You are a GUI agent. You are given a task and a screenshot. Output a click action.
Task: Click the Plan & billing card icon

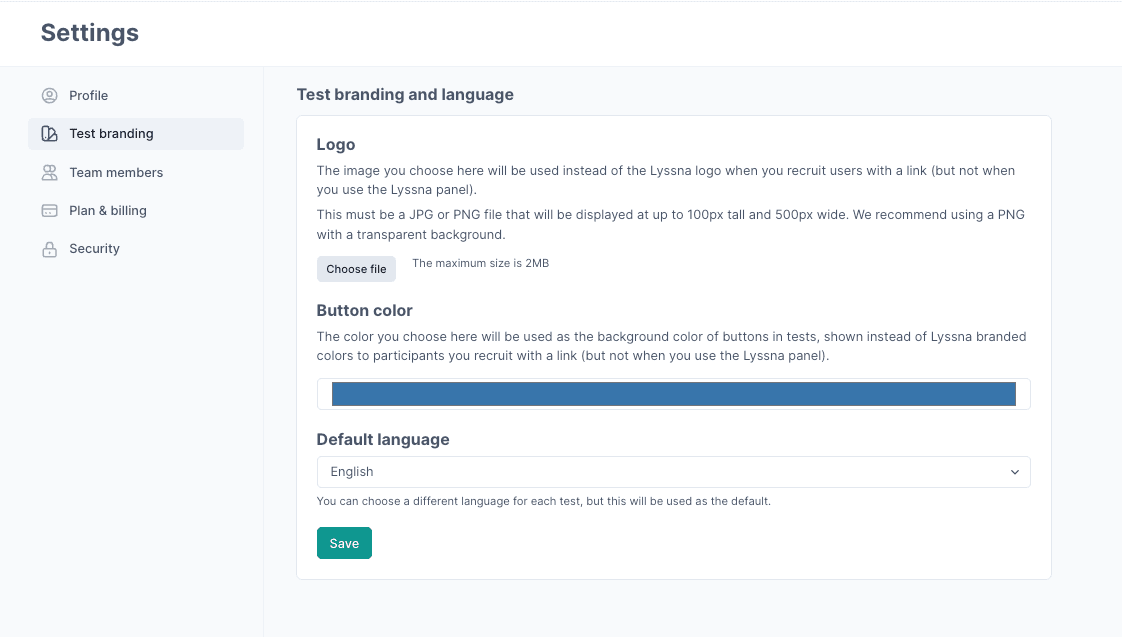(x=49, y=211)
